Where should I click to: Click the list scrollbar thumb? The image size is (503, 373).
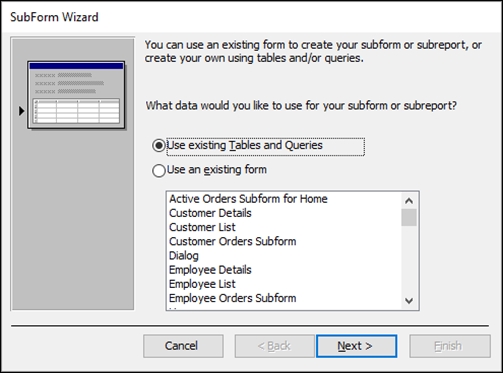pyautogui.click(x=409, y=217)
